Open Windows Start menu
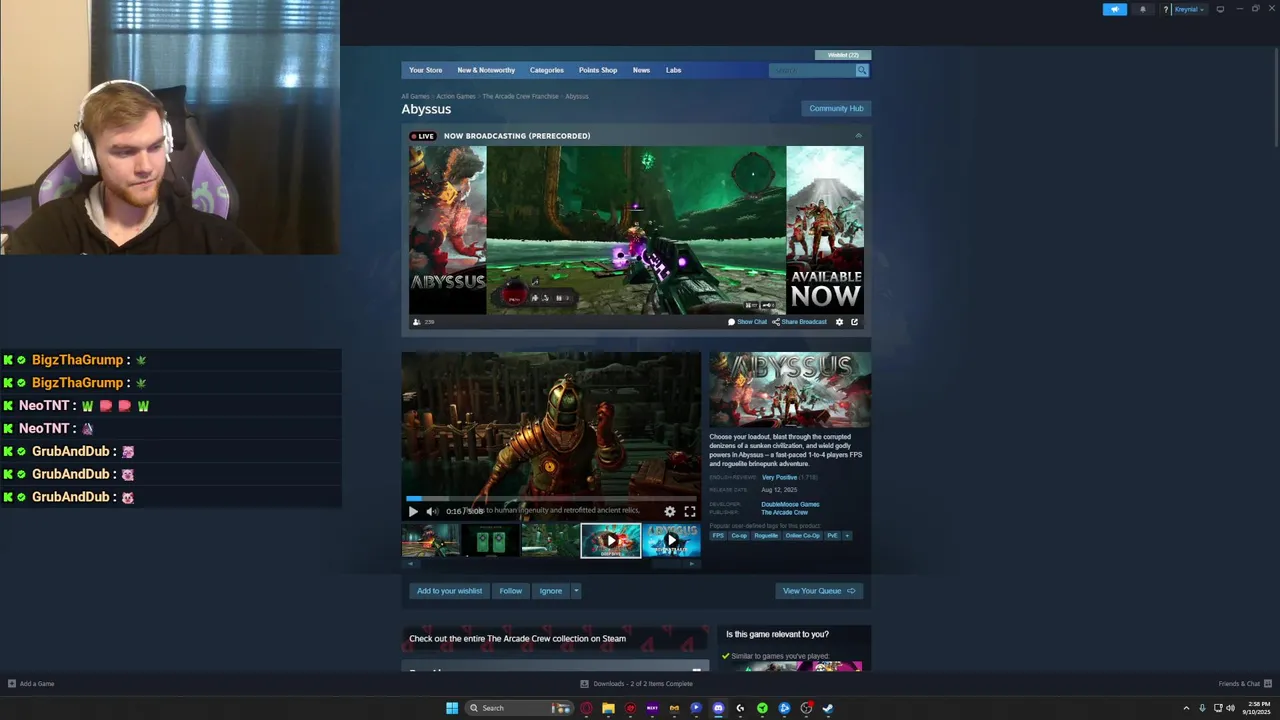This screenshot has height=720, width=1280. point(452,708)
